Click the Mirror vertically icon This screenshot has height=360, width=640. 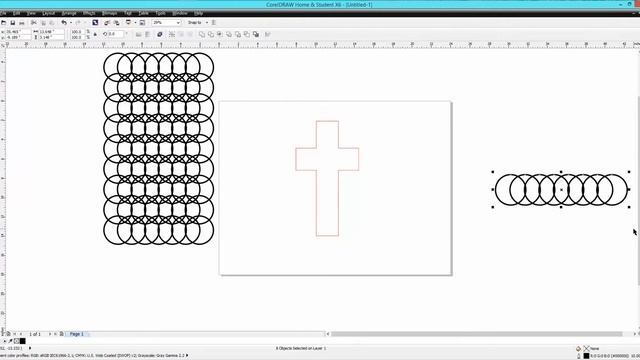pos(148,34)
